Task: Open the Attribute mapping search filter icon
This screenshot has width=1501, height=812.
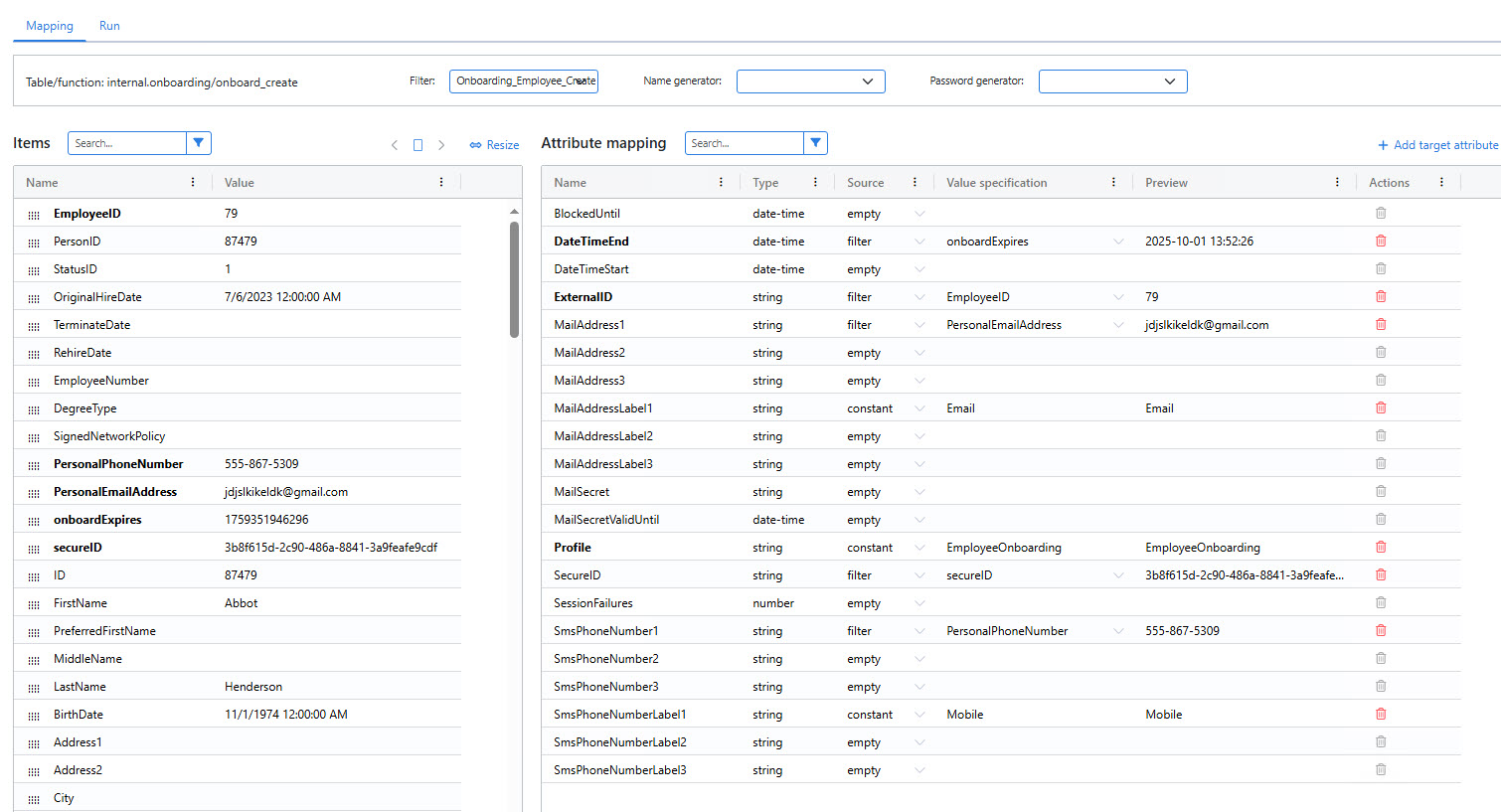Action: point(815,142)
